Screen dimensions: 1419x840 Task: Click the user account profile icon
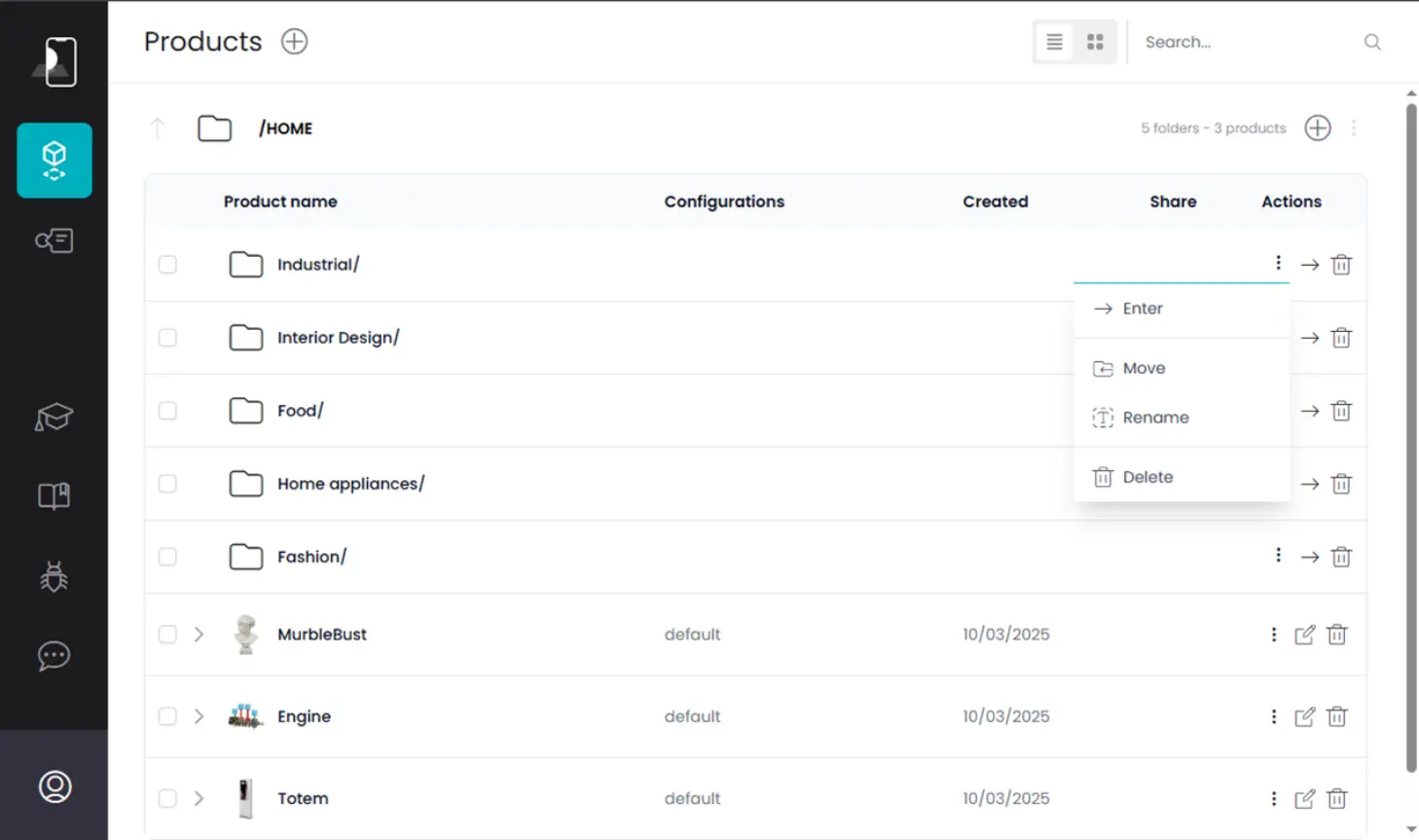click(55, 785)
